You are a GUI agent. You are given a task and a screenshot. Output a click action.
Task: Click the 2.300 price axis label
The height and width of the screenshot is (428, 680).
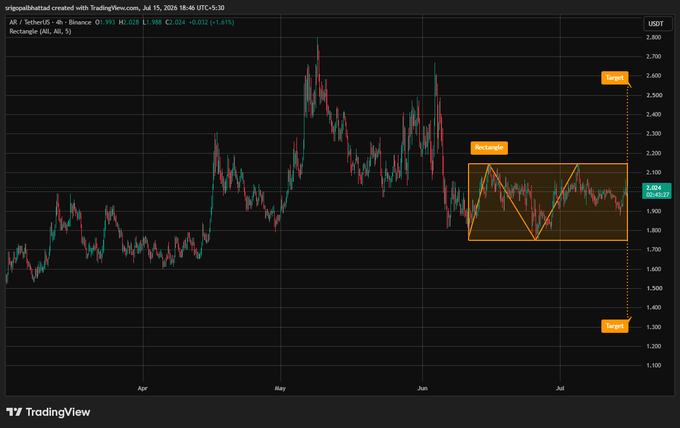[x=654, y=134]
